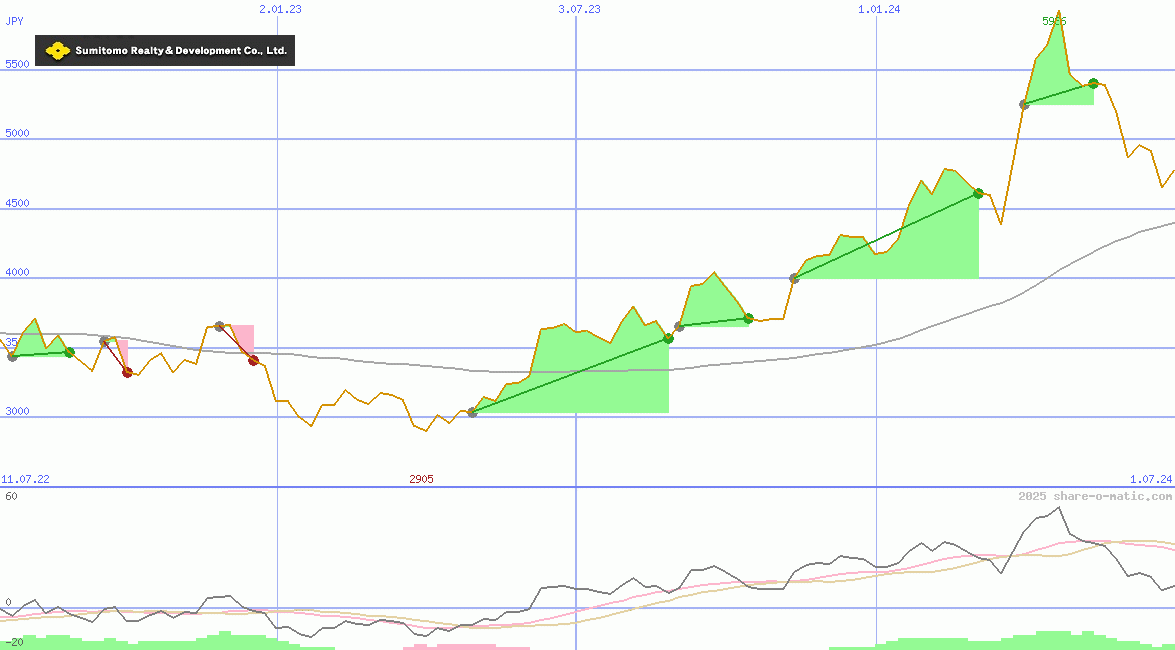
Task: Click green exit marker near 4600 price
Action: coord(978,193)
